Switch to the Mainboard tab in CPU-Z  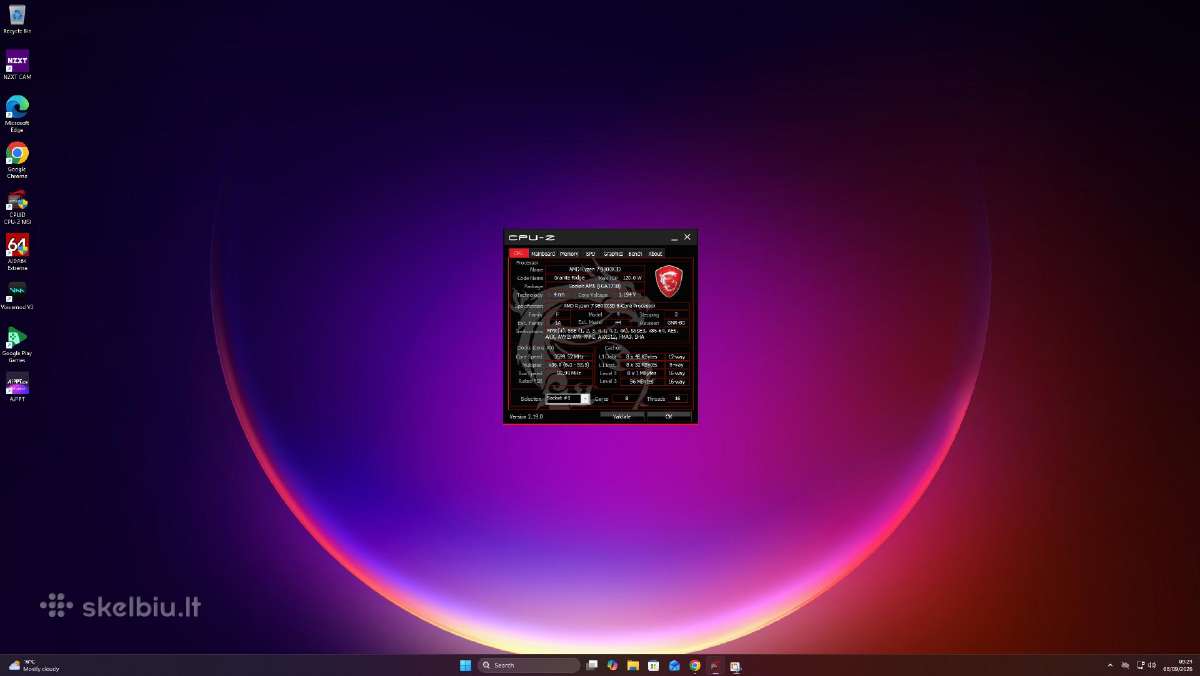543,253
